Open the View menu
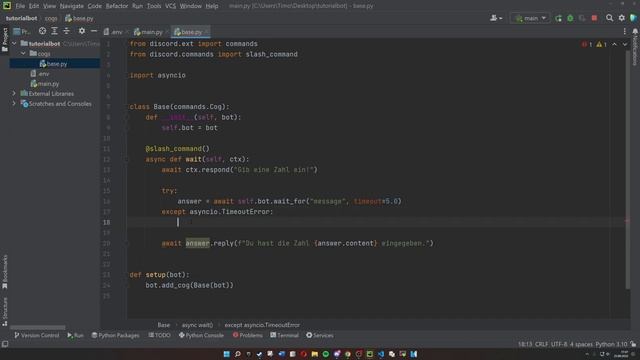This screenshot has height=360, width=640. (x=49, y=6)
